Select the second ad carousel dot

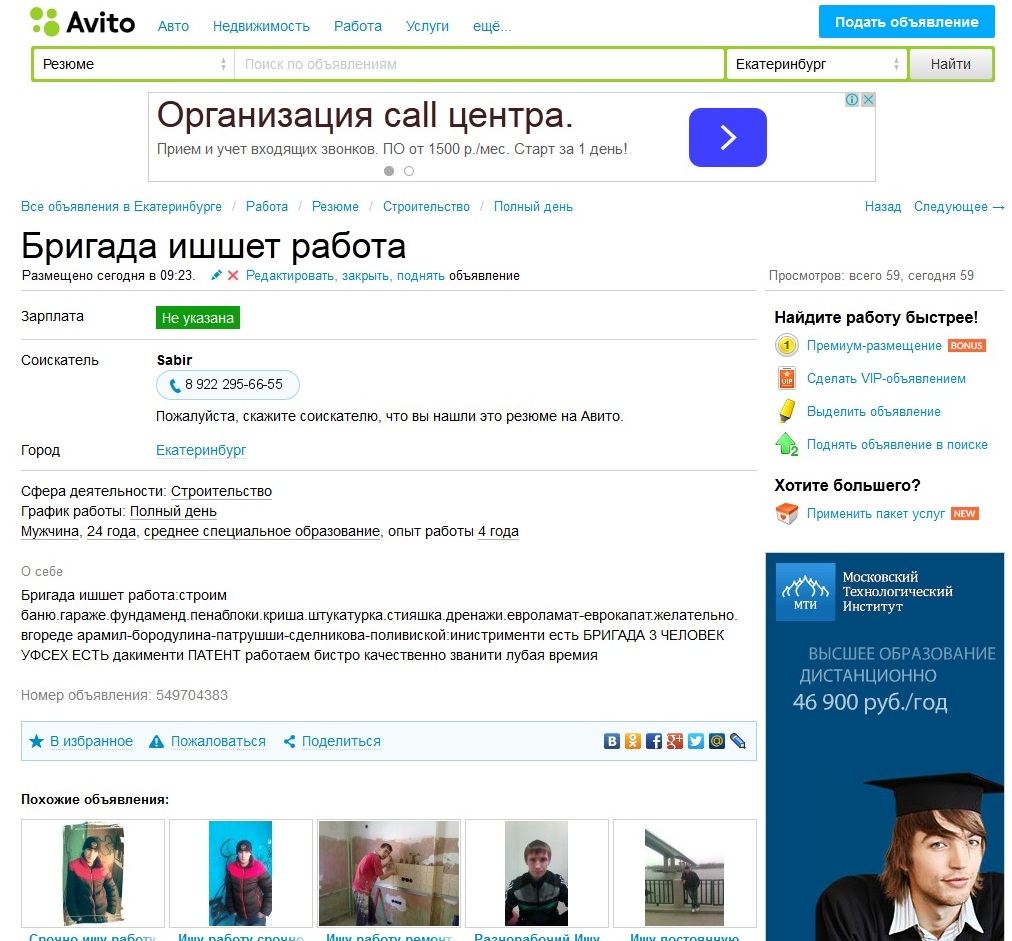[409, 171]
